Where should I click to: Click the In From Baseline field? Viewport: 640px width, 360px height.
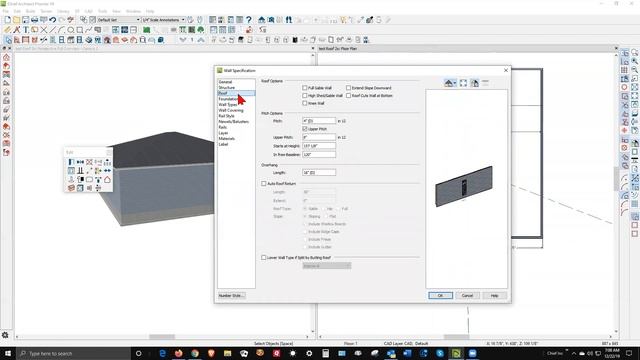tap(319, 155)
